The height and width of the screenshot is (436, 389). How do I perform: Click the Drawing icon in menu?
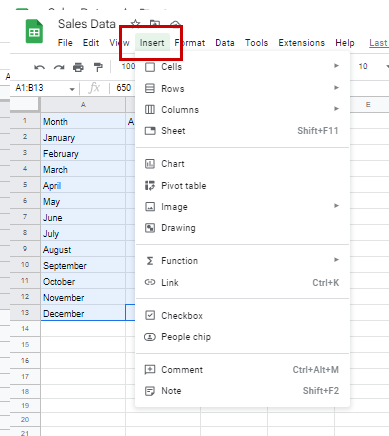click(x=150, y=228)
